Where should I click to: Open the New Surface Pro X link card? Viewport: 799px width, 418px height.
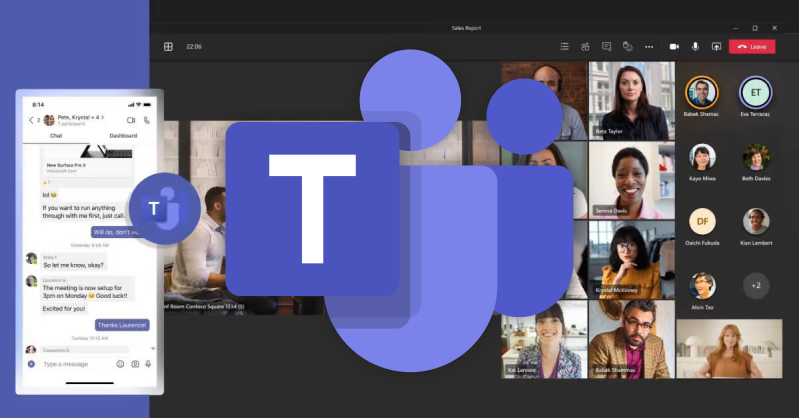click(x=87, y=161)
